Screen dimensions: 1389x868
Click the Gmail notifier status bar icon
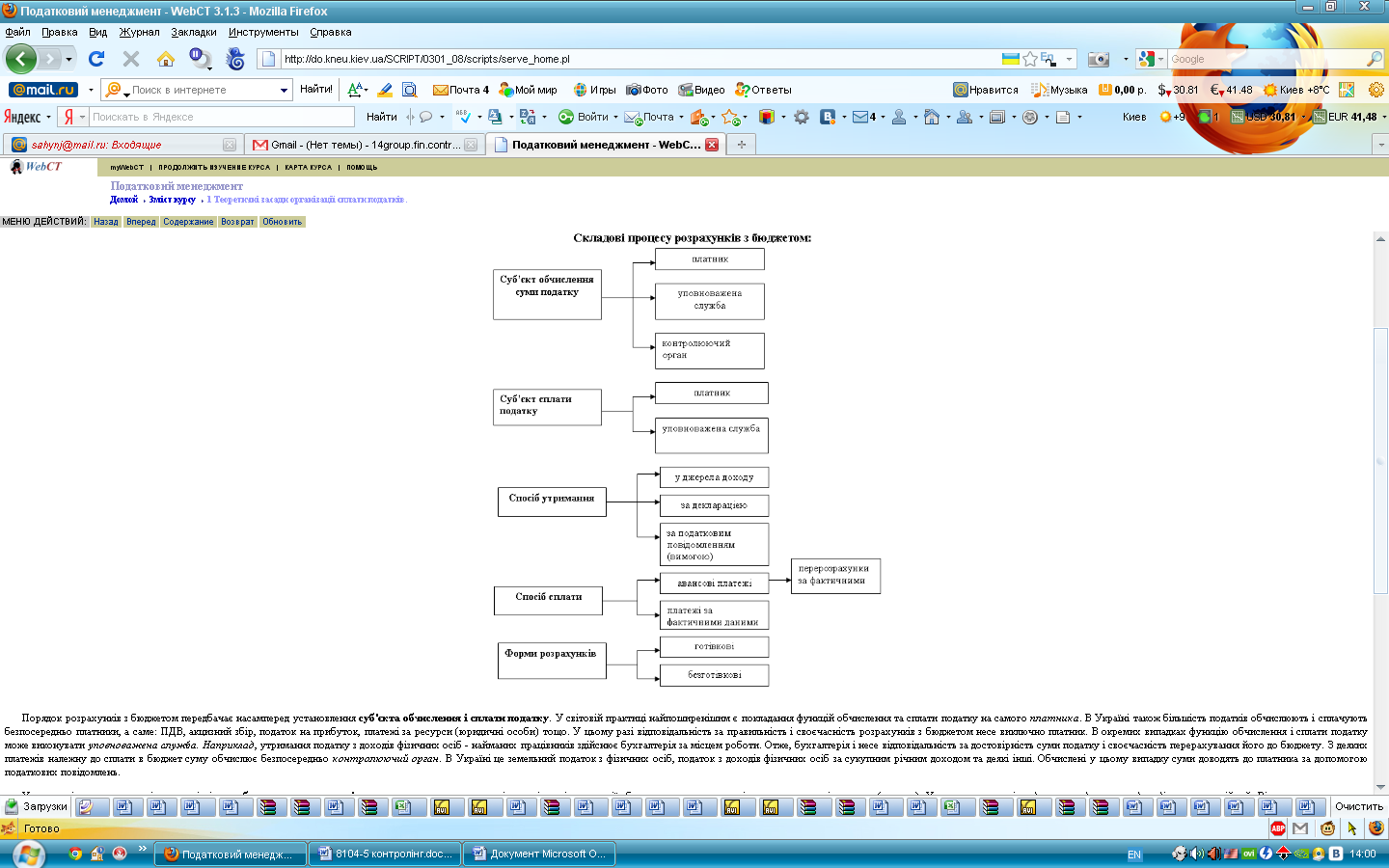click(1300, 828)
